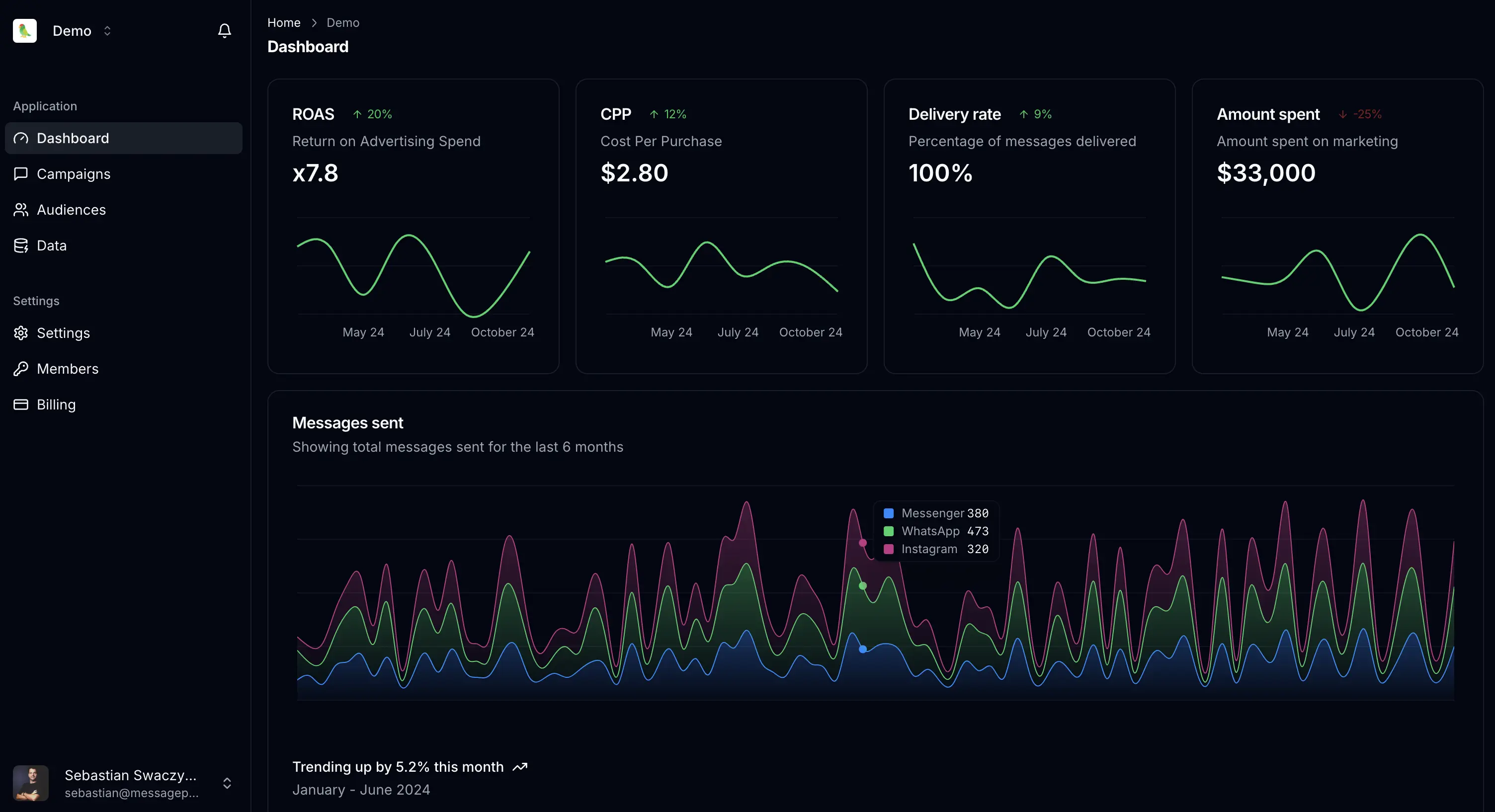Click the parrot logo icon

(x=25, y=30)
